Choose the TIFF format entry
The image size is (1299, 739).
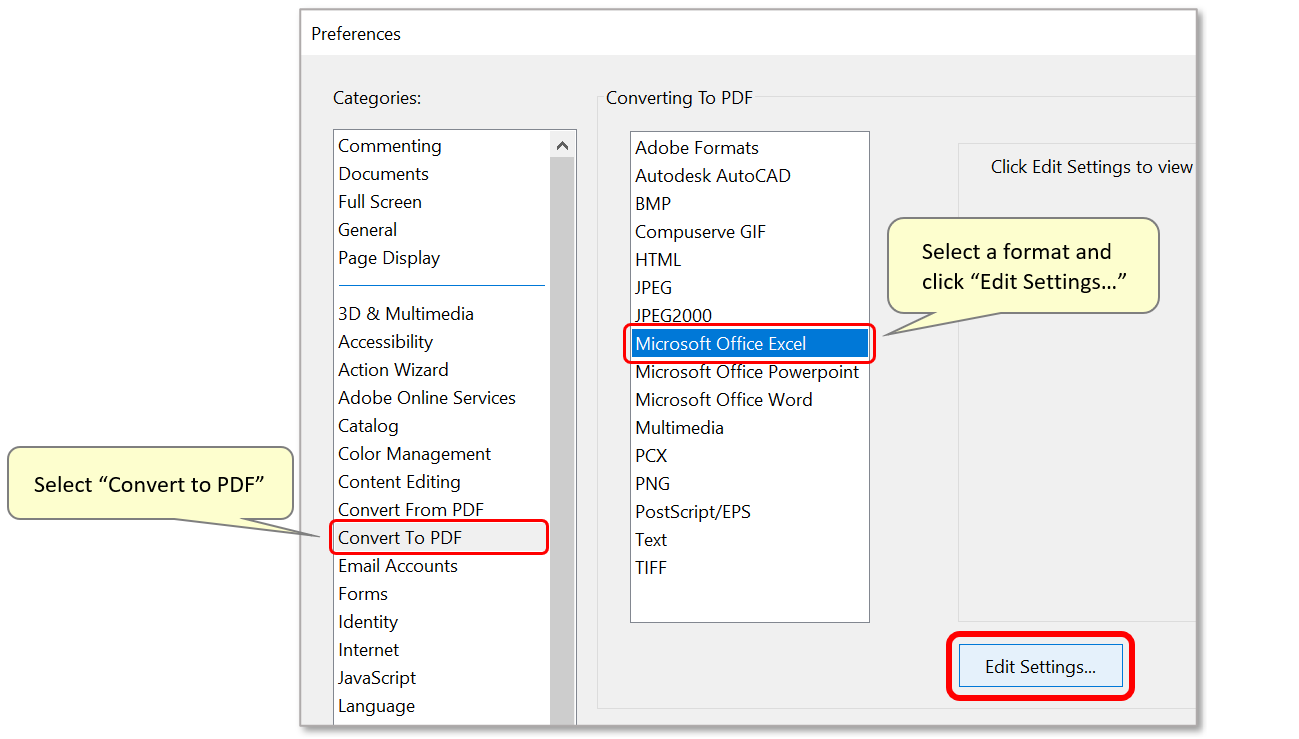[x=651, y=567]
